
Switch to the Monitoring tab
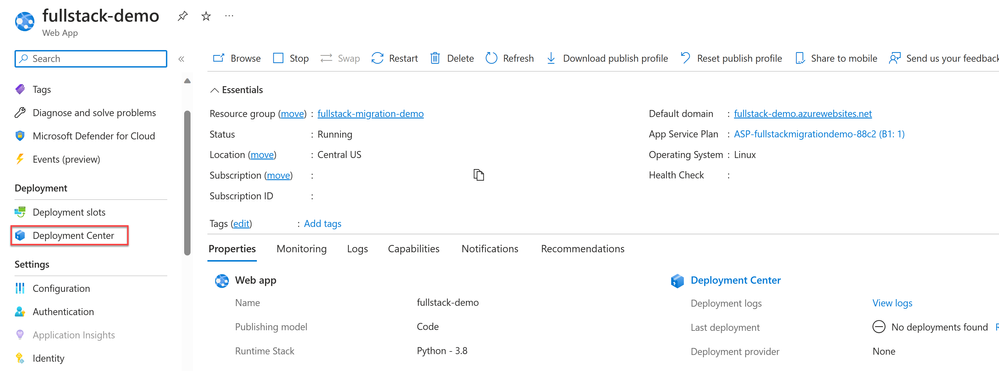[x=301, y=249]
